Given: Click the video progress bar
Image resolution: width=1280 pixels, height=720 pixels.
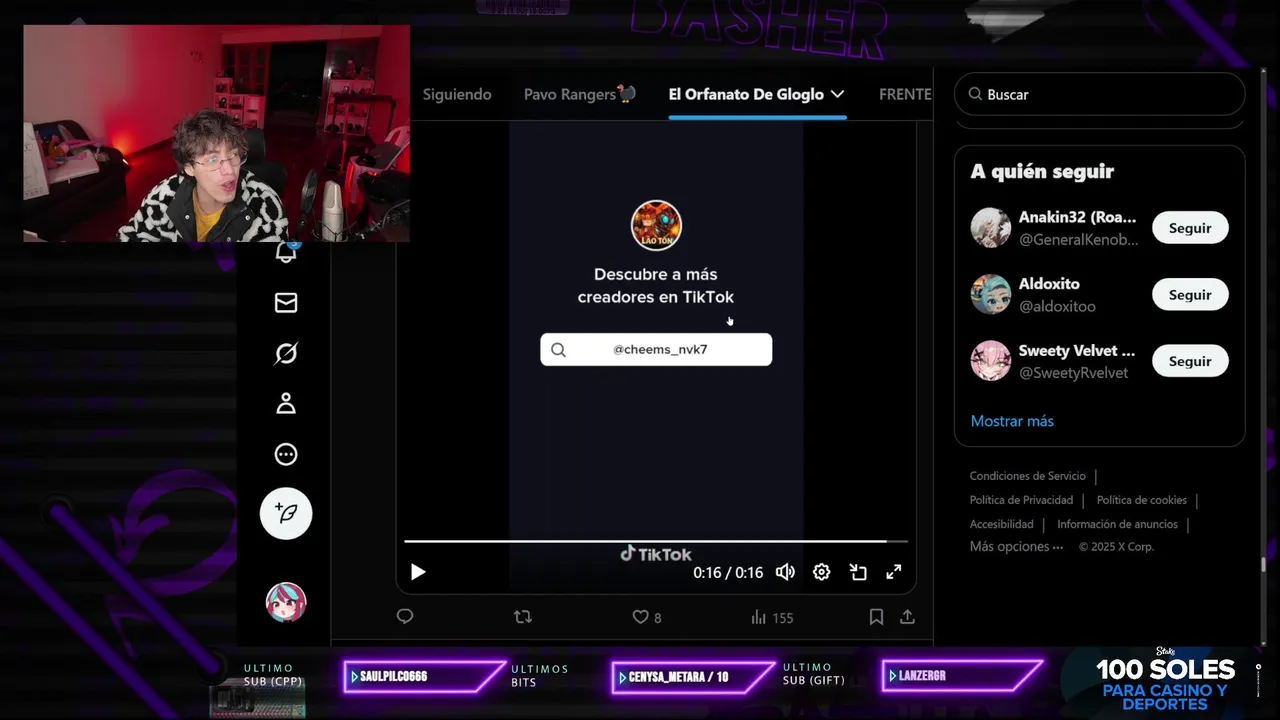Looking at the screenshot, I should point(655,541).
